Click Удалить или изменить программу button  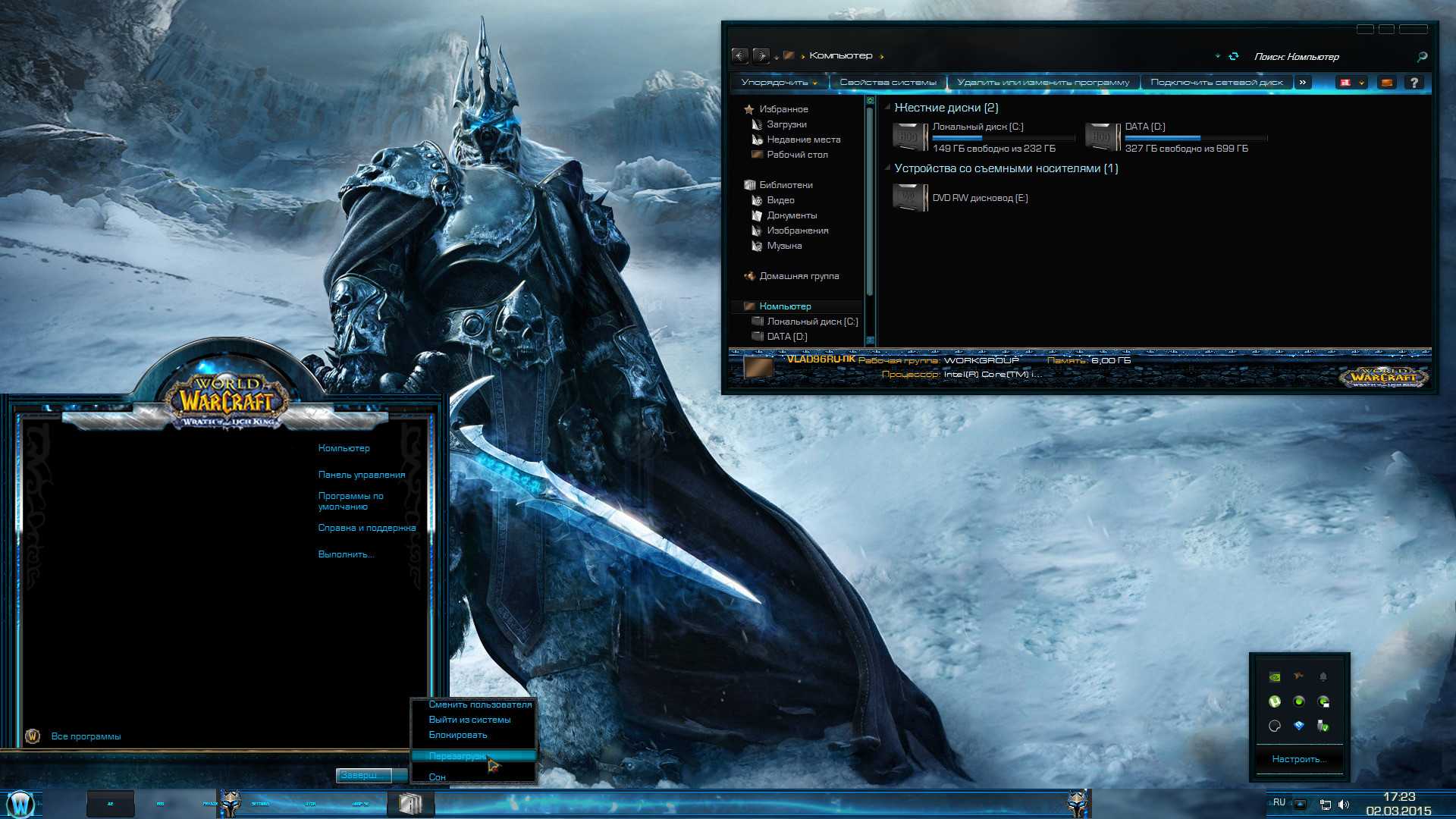pos(1043,82)
